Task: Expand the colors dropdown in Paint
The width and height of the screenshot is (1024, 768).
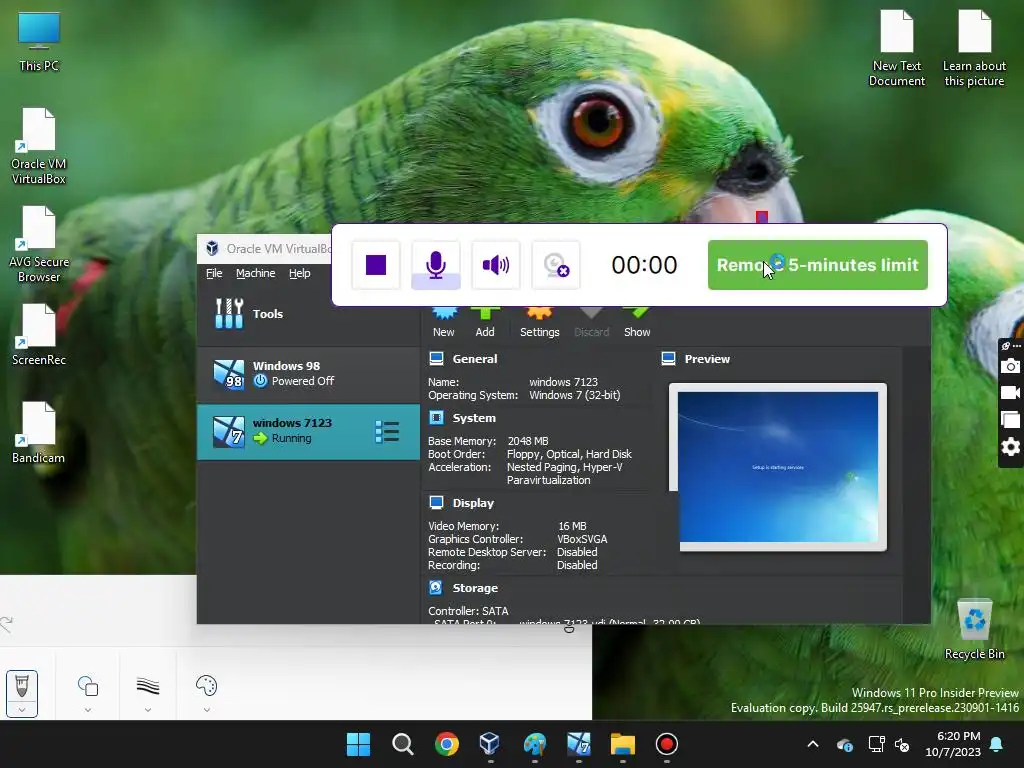Action: coord(206,710)
